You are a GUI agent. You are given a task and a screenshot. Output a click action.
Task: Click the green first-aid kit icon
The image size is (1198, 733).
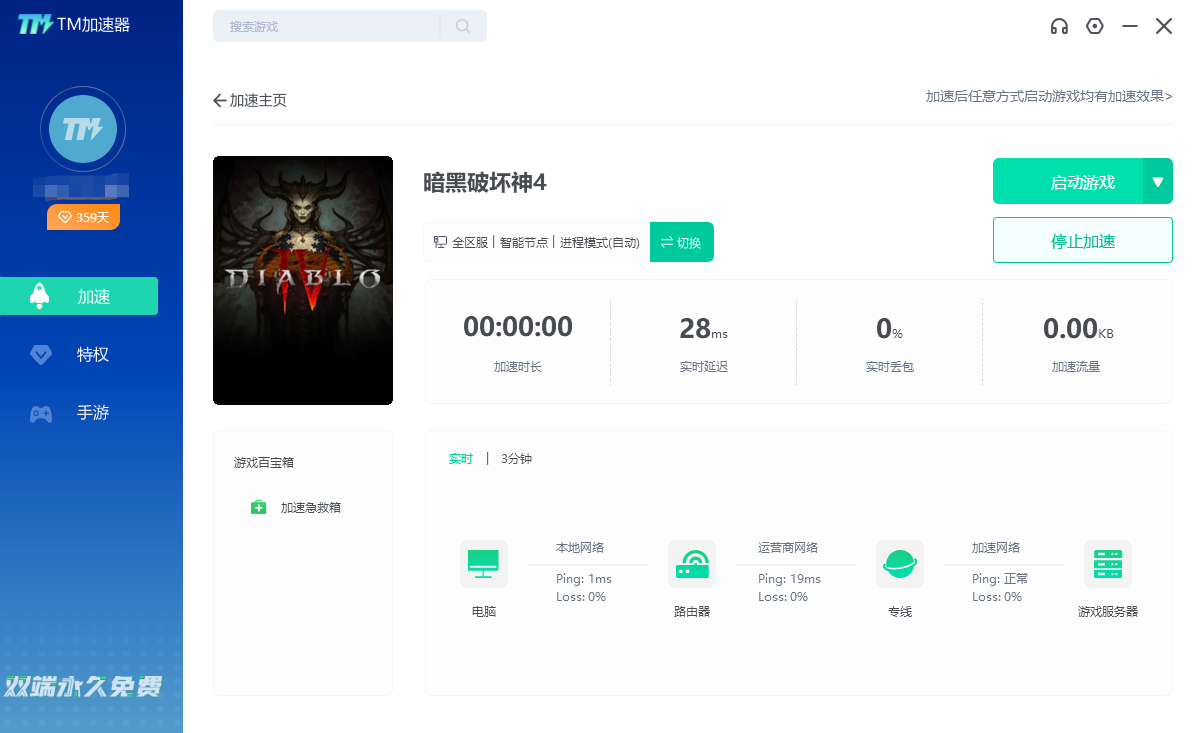click(258, 508)
